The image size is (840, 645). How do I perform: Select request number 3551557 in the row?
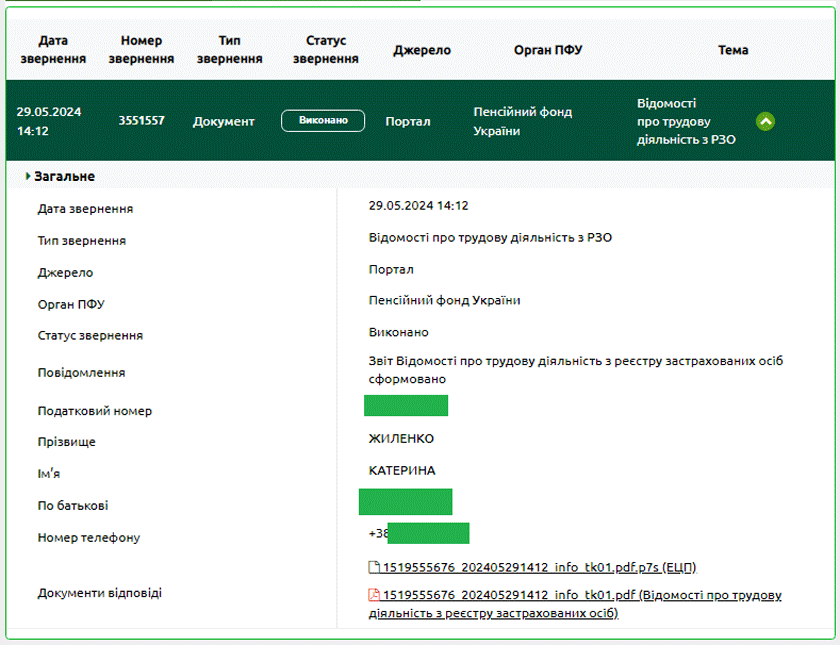click(141, 121)
